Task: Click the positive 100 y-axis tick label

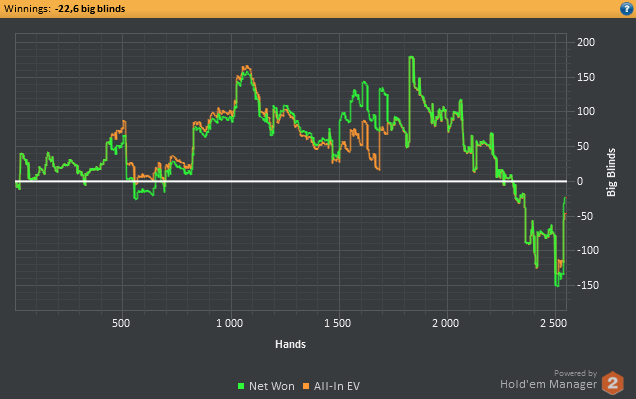Action: [x=586, y=111]
